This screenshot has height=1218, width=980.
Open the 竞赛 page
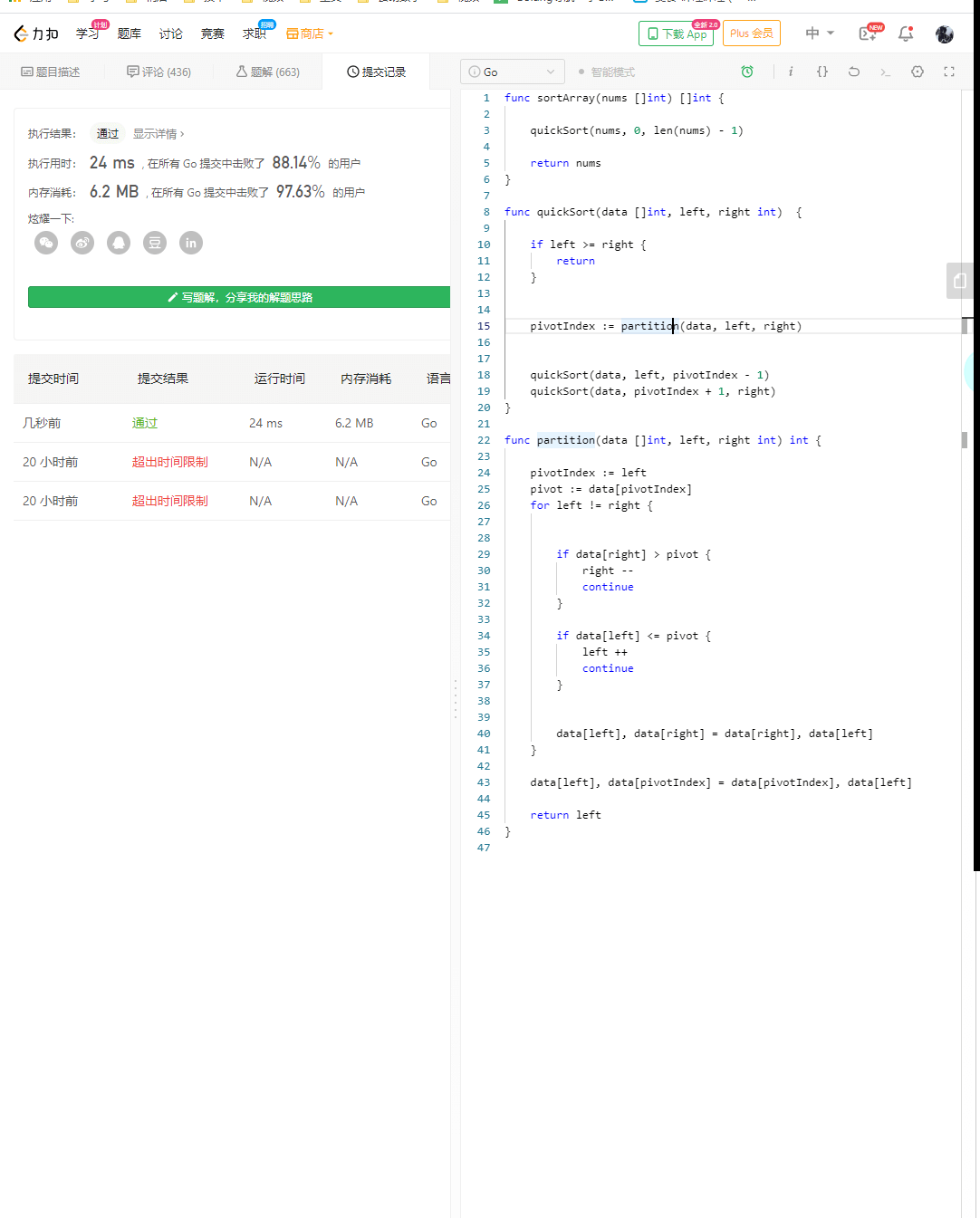[213, 34]
